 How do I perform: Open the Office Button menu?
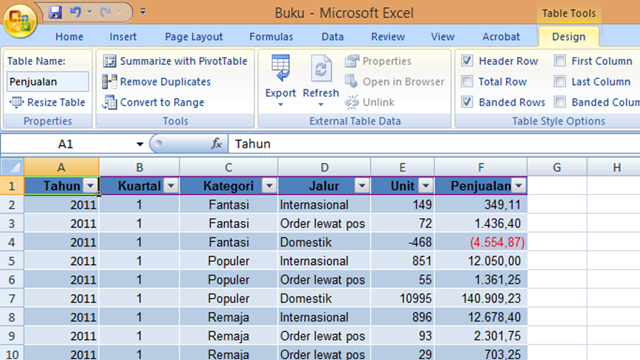tap(19, 20)
